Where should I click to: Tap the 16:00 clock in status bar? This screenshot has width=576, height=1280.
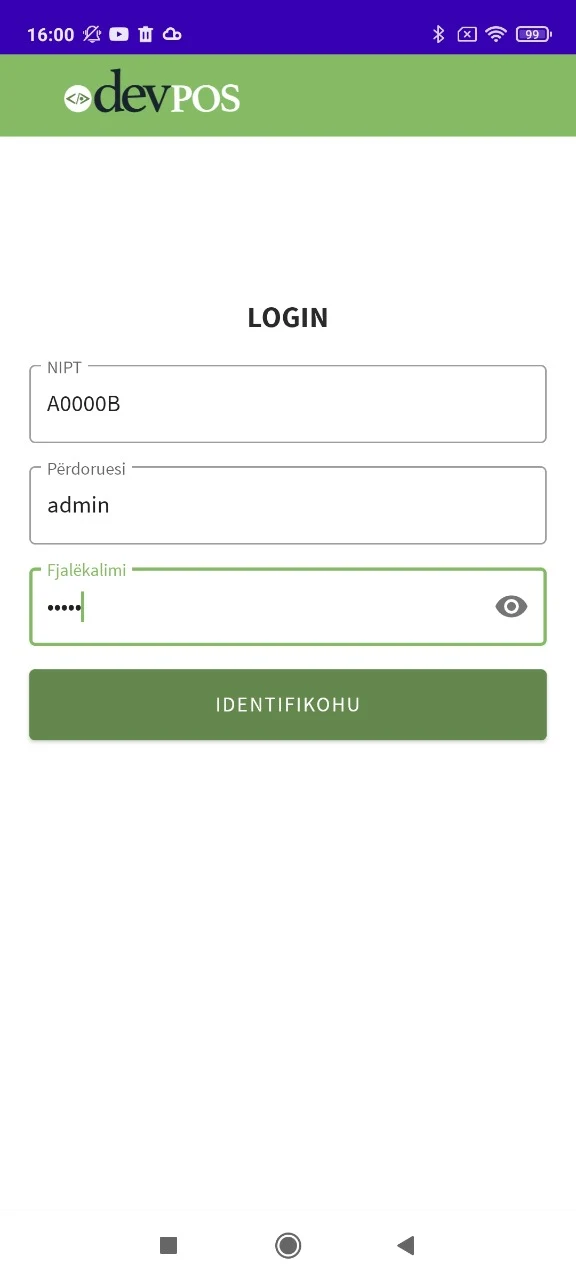coord(50,34)
